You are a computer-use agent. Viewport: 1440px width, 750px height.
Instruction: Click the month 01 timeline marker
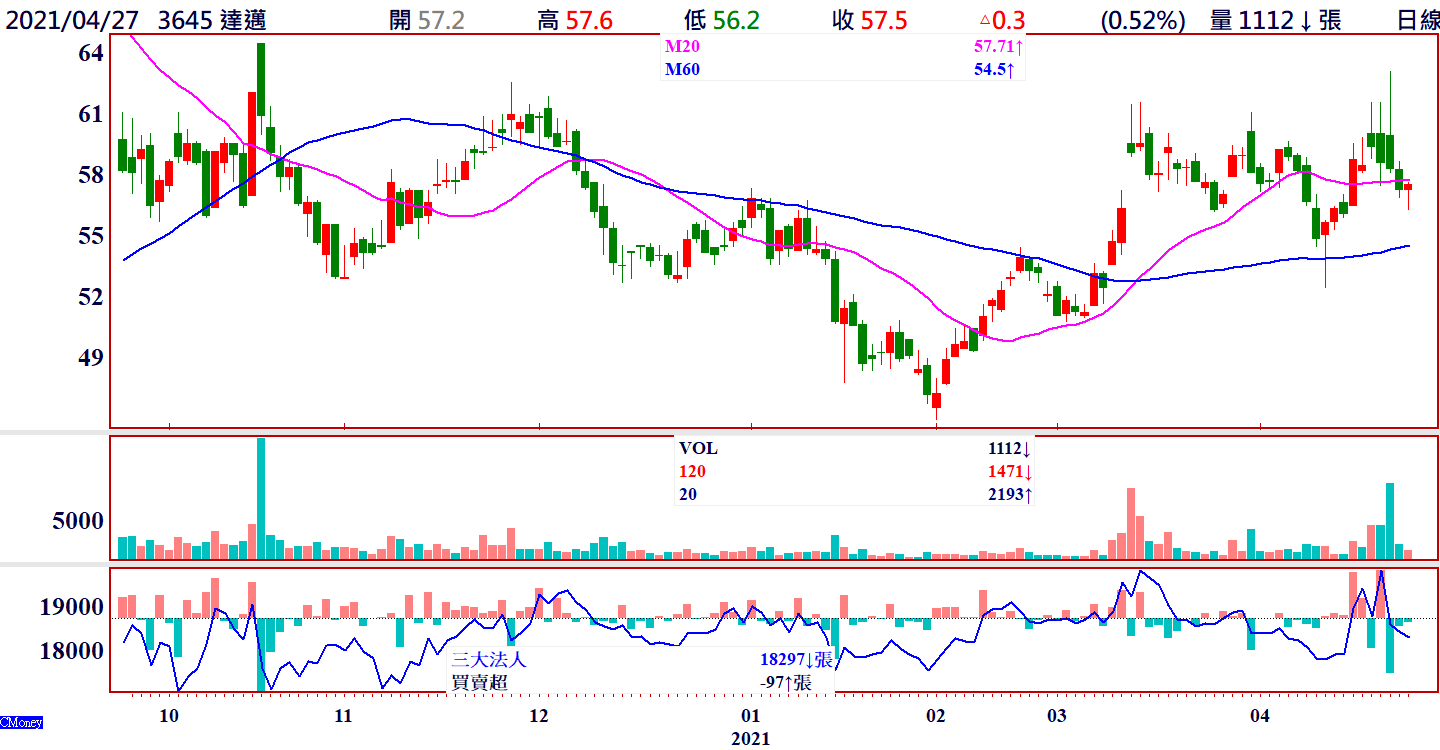(750, 716)
